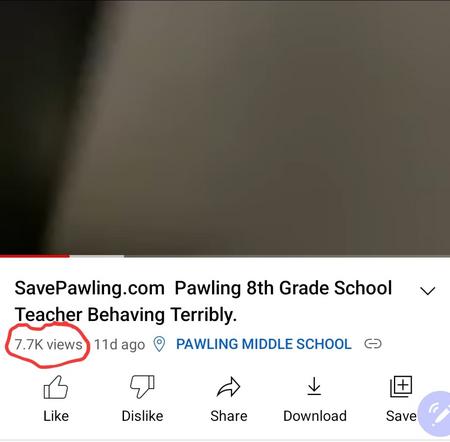Click the 'Dislike' text label
450x442 pixels.
pos(142,416)
